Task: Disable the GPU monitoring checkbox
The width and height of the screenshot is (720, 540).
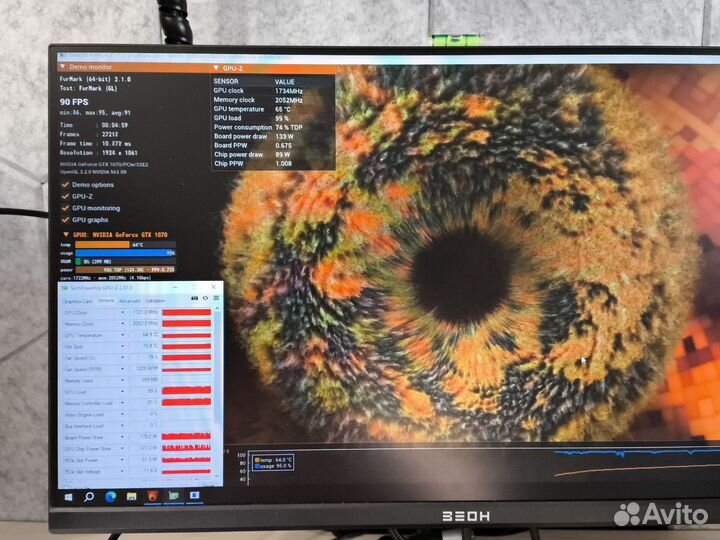Action: [x=65, y=208]
